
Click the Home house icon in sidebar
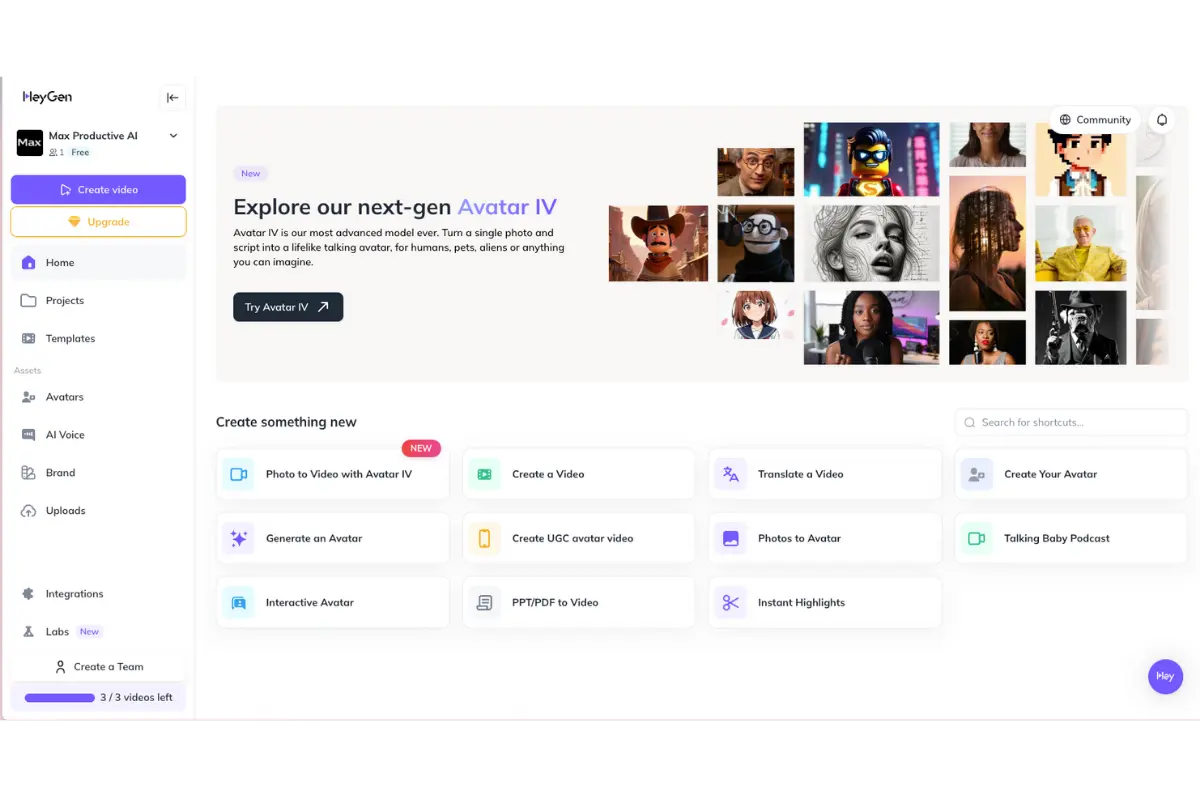point(28,262)
